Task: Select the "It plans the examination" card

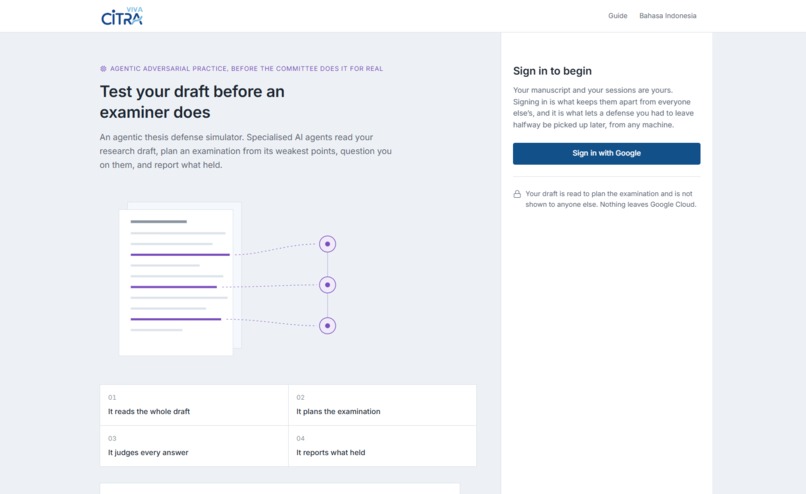Action: (x=382, y=405)
